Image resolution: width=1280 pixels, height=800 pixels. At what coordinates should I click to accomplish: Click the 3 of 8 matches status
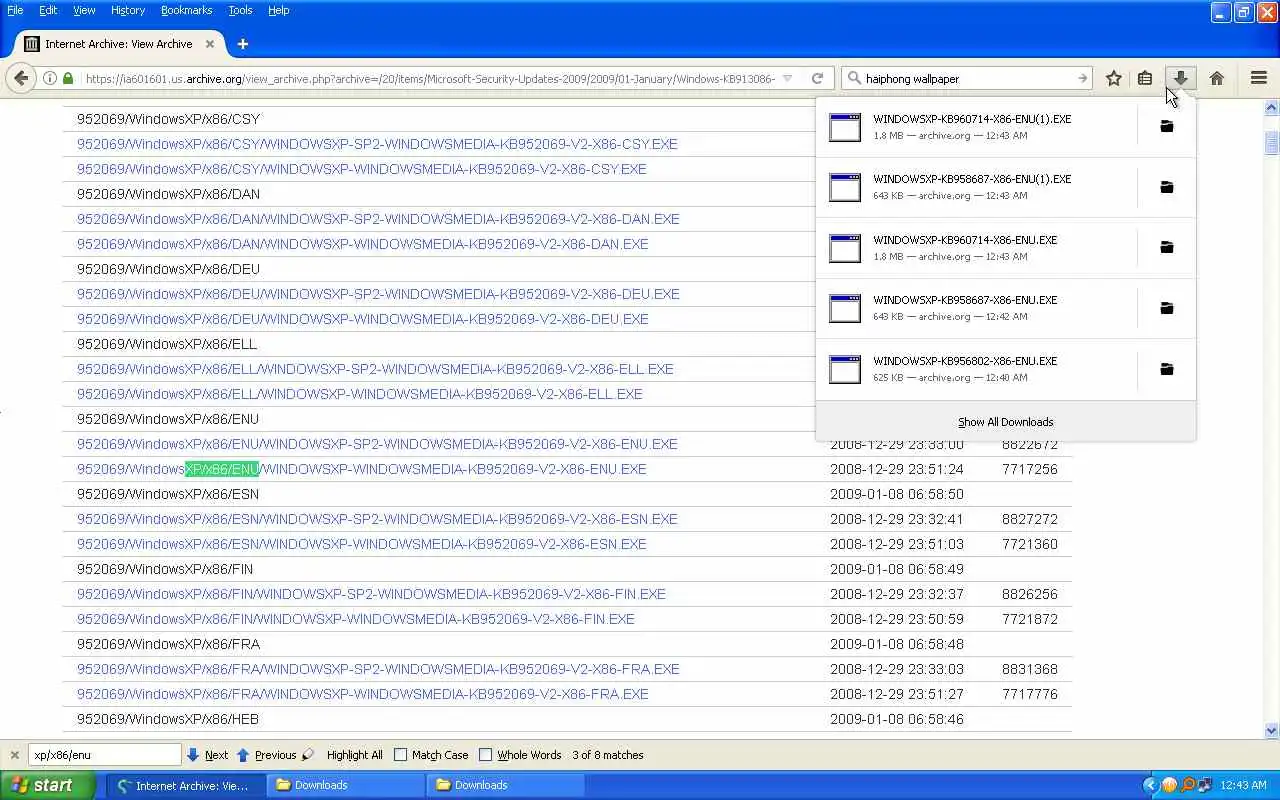pyautogui.click(x=608, y=755)
